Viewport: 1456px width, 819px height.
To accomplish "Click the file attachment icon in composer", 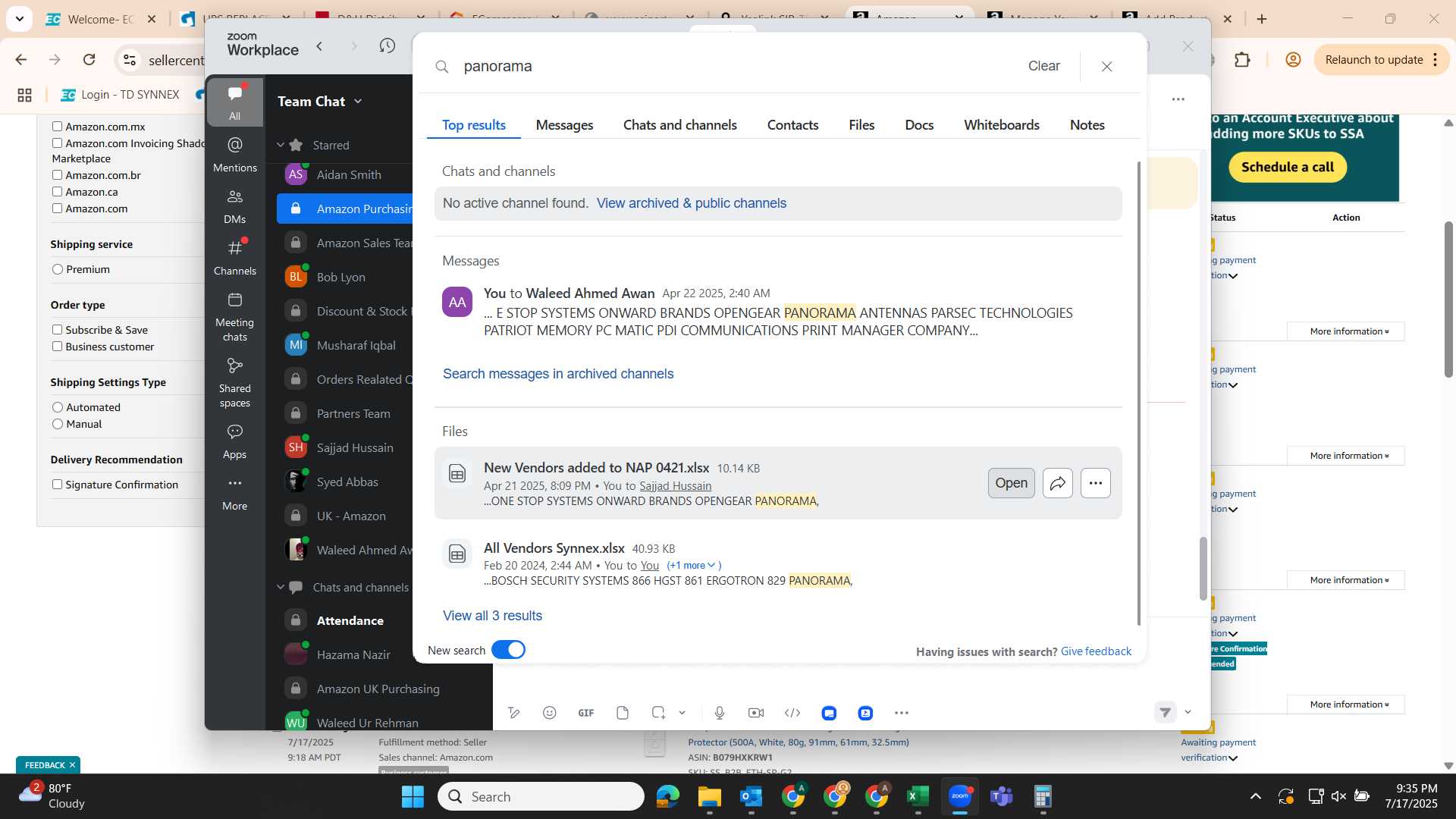I will coord(623,713).
